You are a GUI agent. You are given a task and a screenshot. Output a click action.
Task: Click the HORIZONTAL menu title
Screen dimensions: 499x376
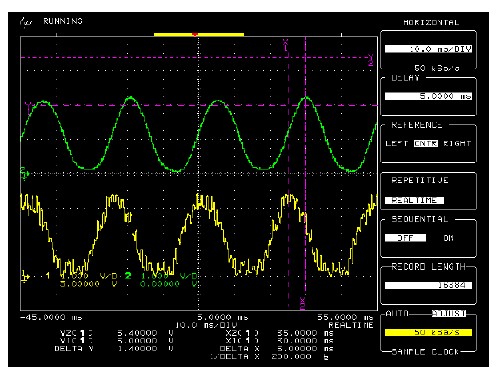pos(431,22)
